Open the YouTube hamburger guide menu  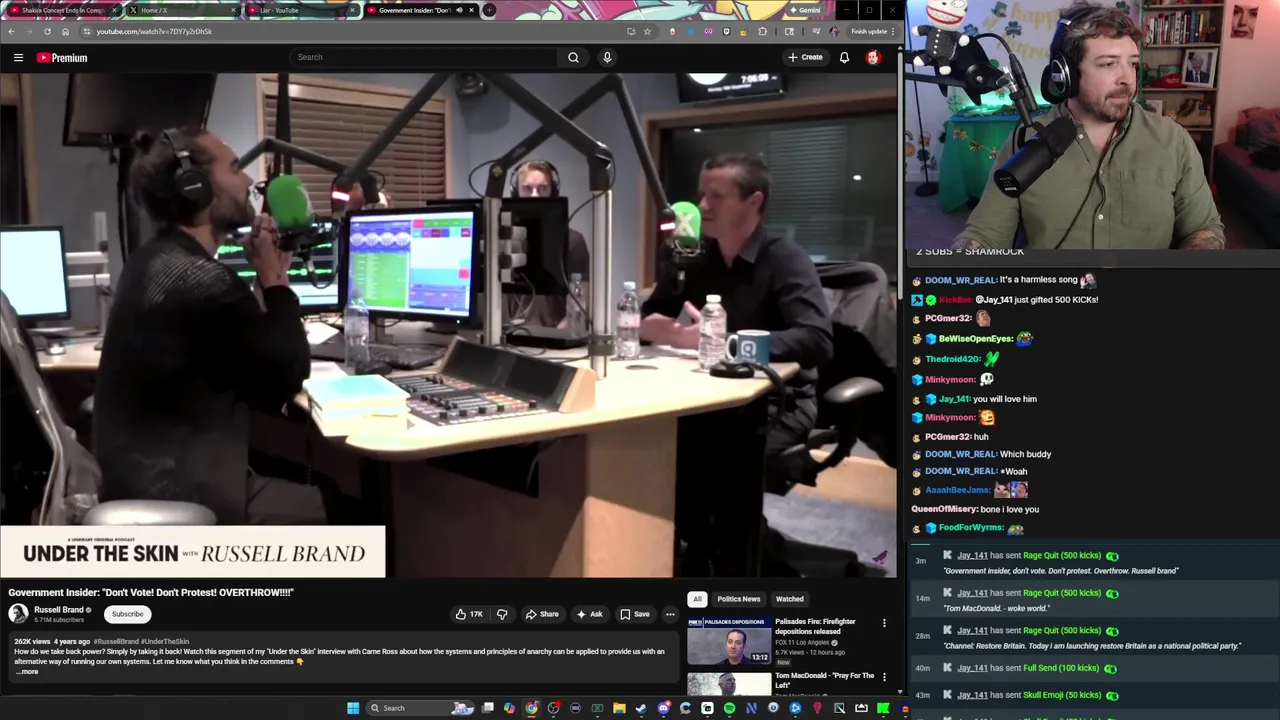18,57
